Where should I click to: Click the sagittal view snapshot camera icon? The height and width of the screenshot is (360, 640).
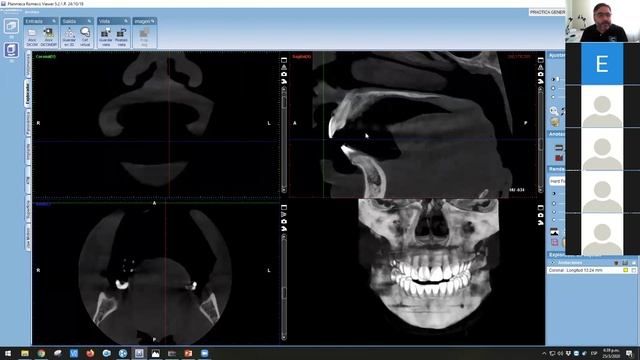540,74
